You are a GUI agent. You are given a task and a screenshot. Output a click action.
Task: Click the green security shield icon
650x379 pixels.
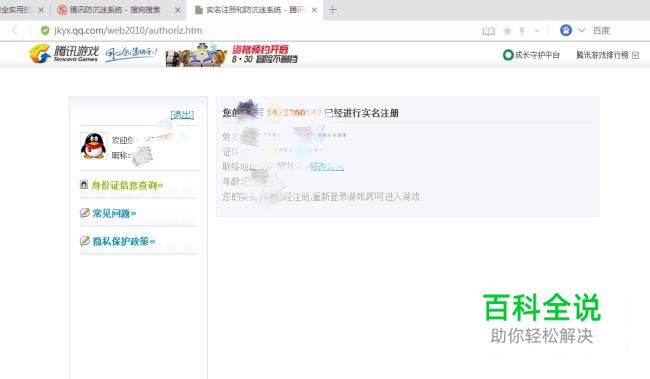(45, 30)
